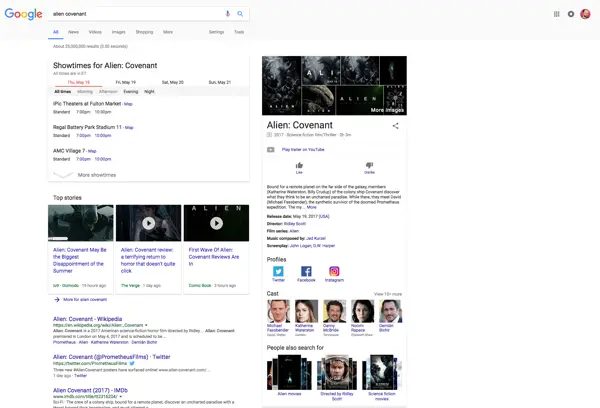Filter showtimes to Morning

[85, 92]
